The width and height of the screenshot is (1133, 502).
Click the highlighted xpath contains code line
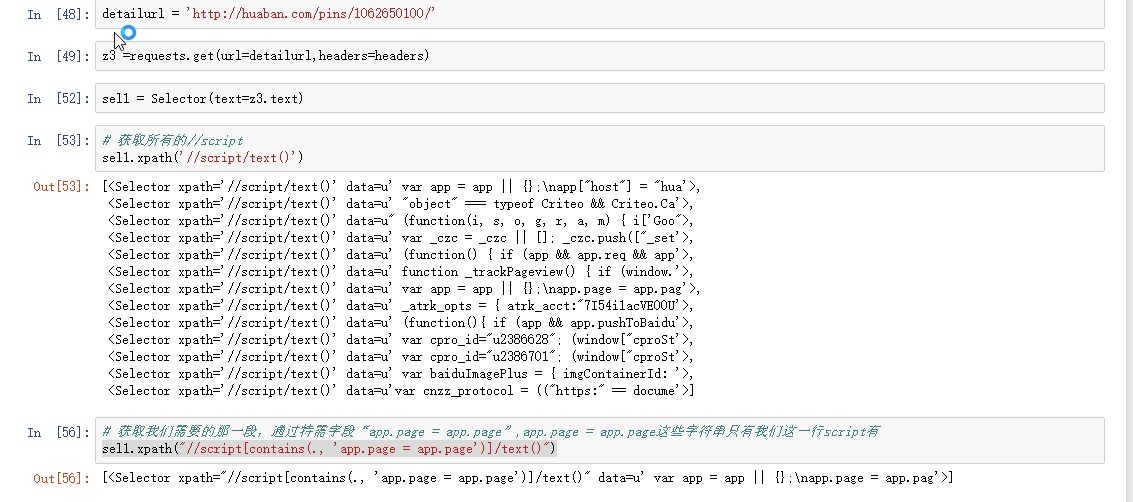coord(328,449)
